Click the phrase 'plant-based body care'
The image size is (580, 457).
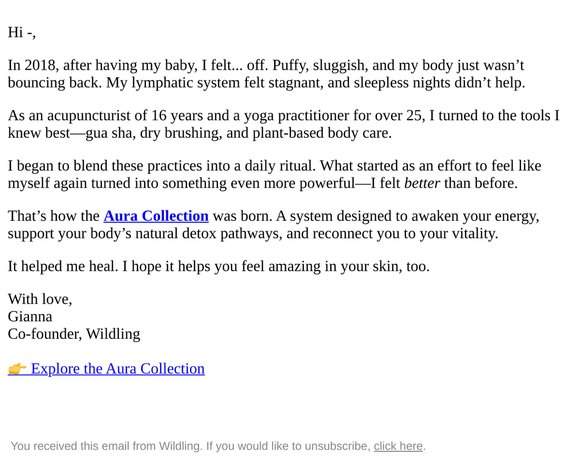(x=321, y=133)
